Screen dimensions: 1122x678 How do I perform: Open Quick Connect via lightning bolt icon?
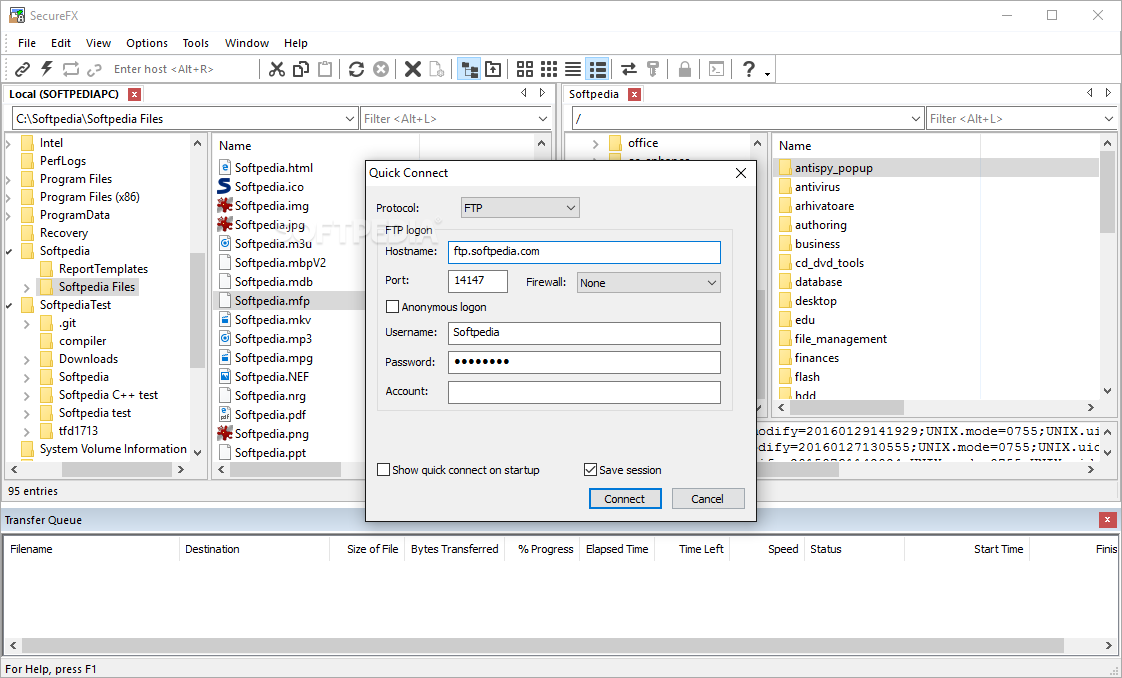(47, 69)
